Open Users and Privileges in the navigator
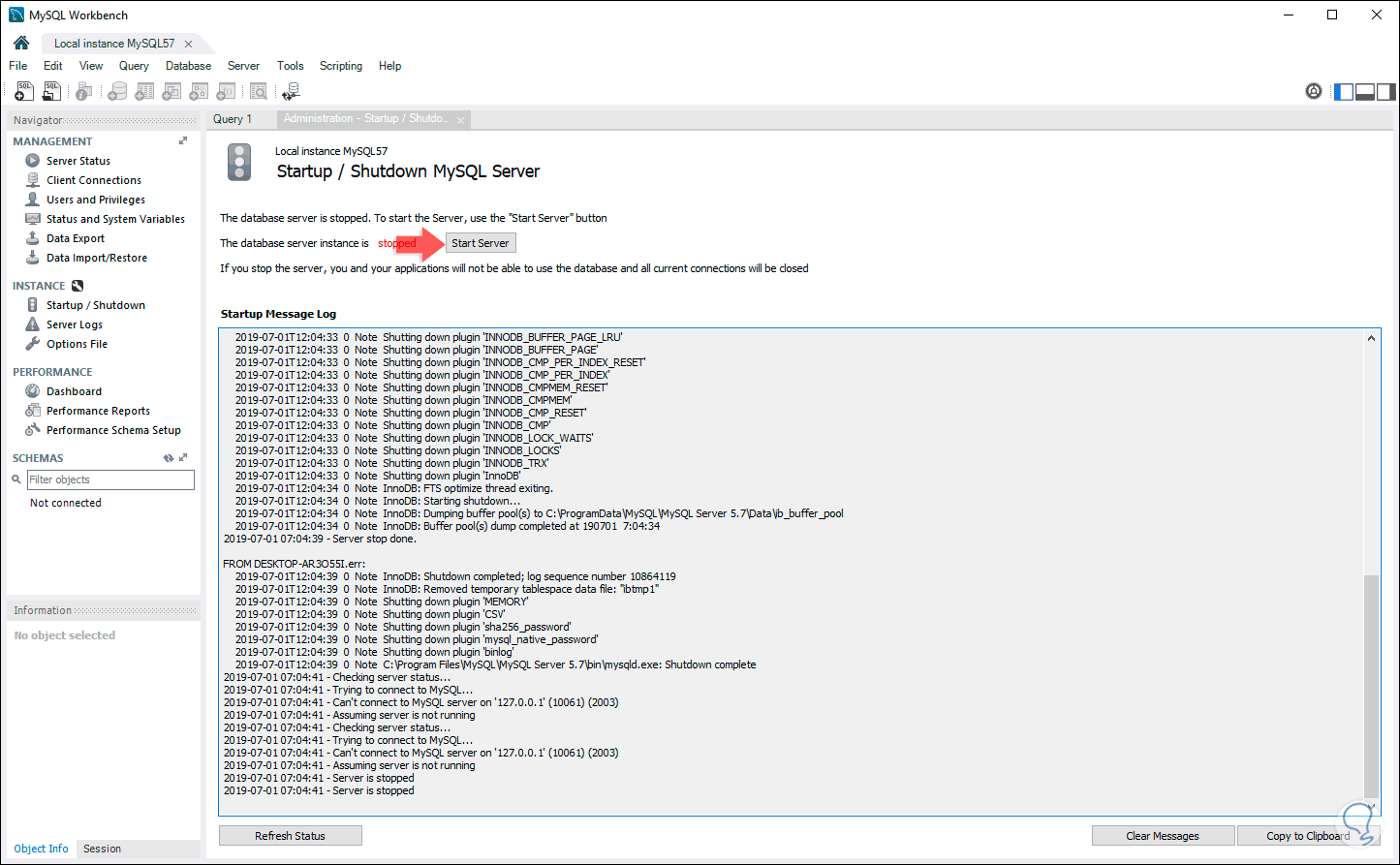Screen dimensions: 1400x865 click(96, 200)
